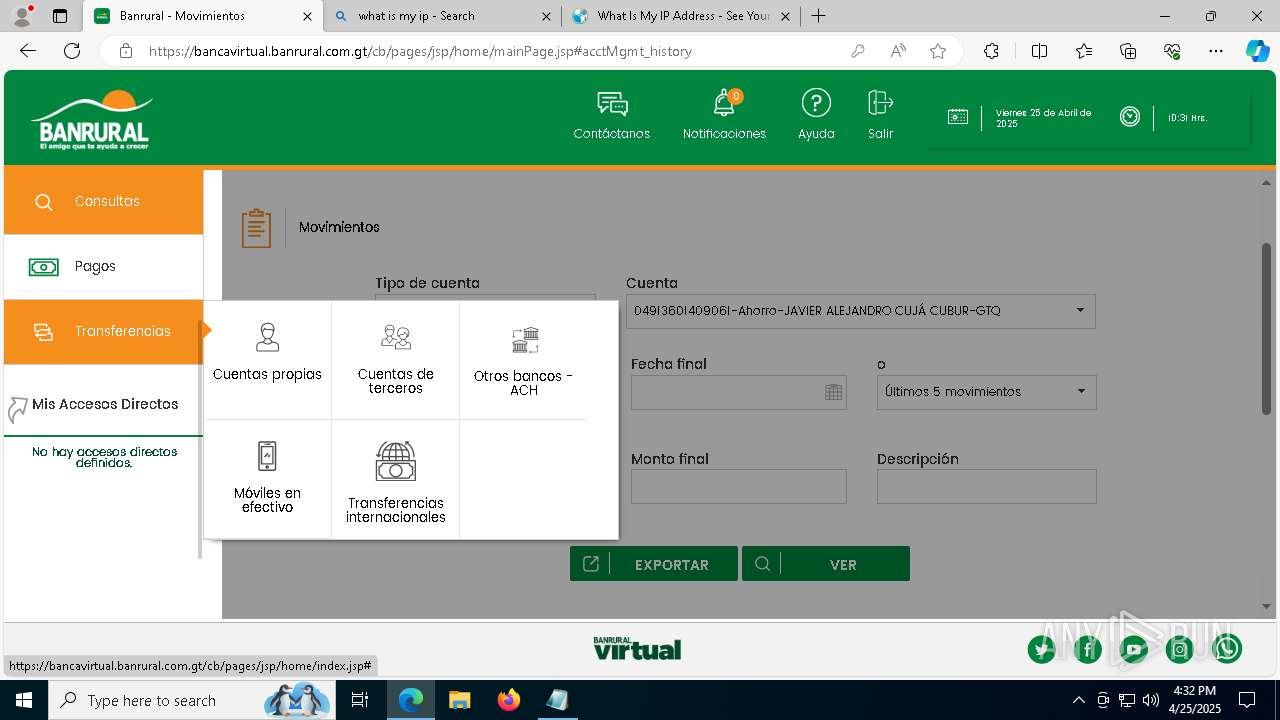
Task: Open the YouTube social icon
Action: [1134, 649]
